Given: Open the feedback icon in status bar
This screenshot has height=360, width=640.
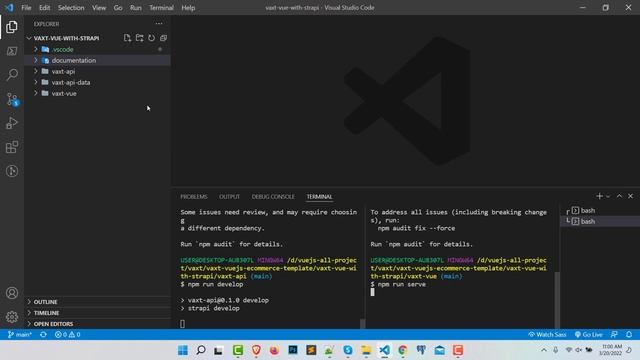Looking at the screenshot, I should pos(614,334).
